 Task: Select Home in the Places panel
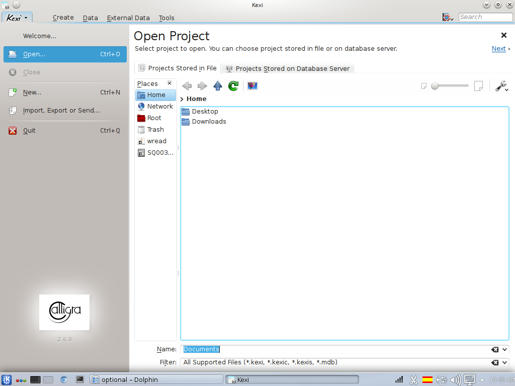tap(156, 95)
